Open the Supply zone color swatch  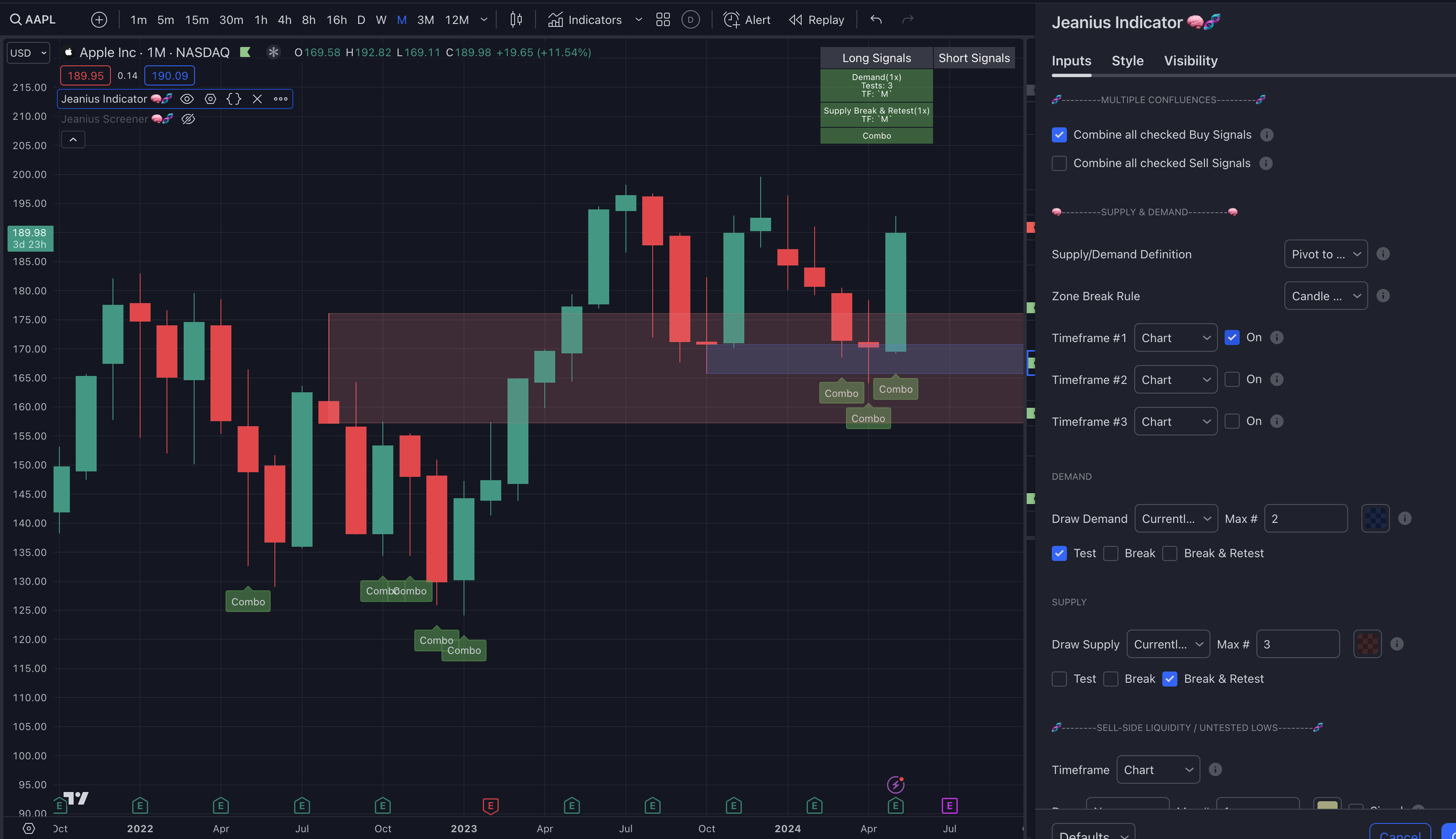tap(1367, 644)
